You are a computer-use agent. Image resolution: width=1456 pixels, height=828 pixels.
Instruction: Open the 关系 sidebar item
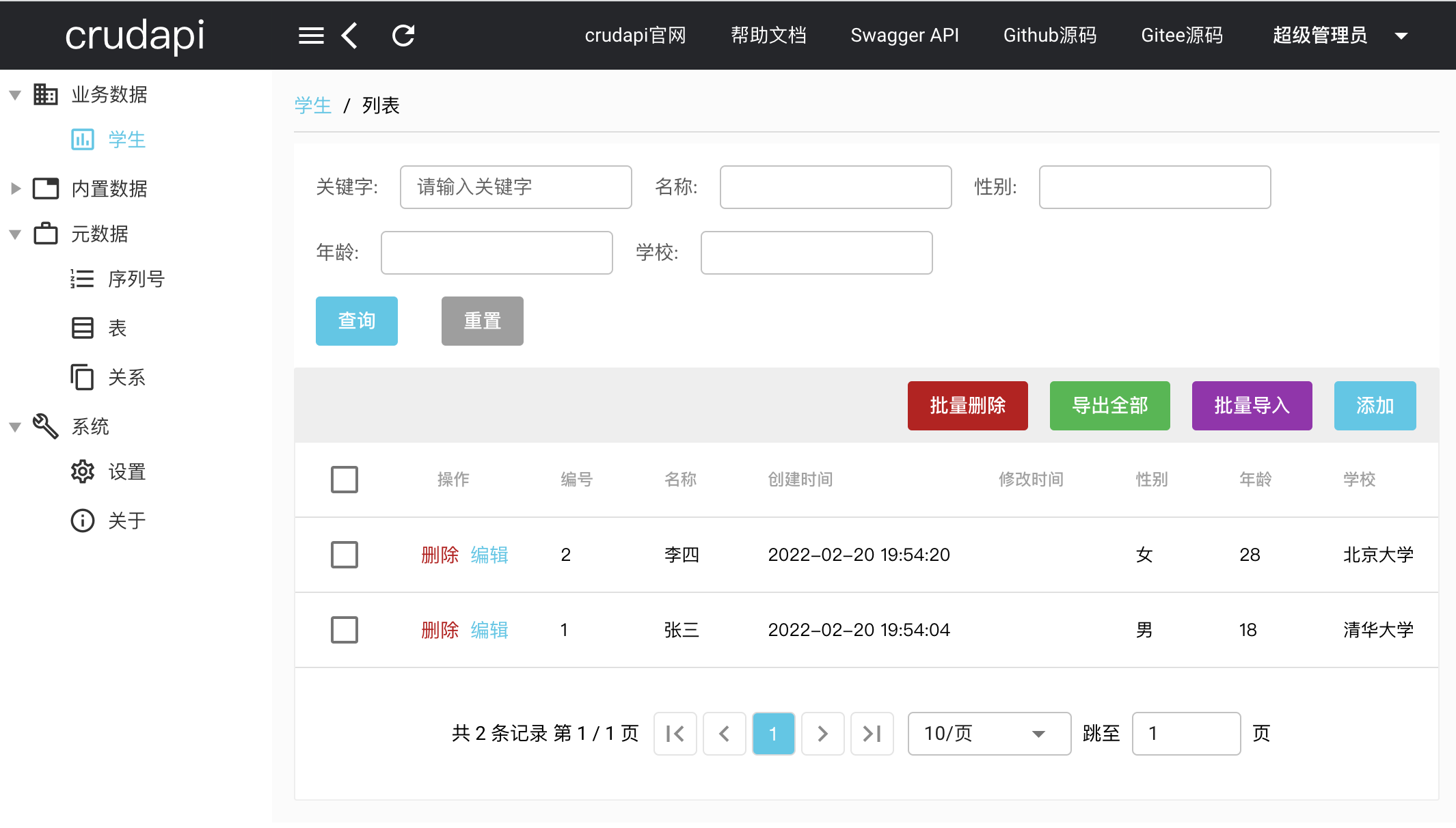(126, 378)
